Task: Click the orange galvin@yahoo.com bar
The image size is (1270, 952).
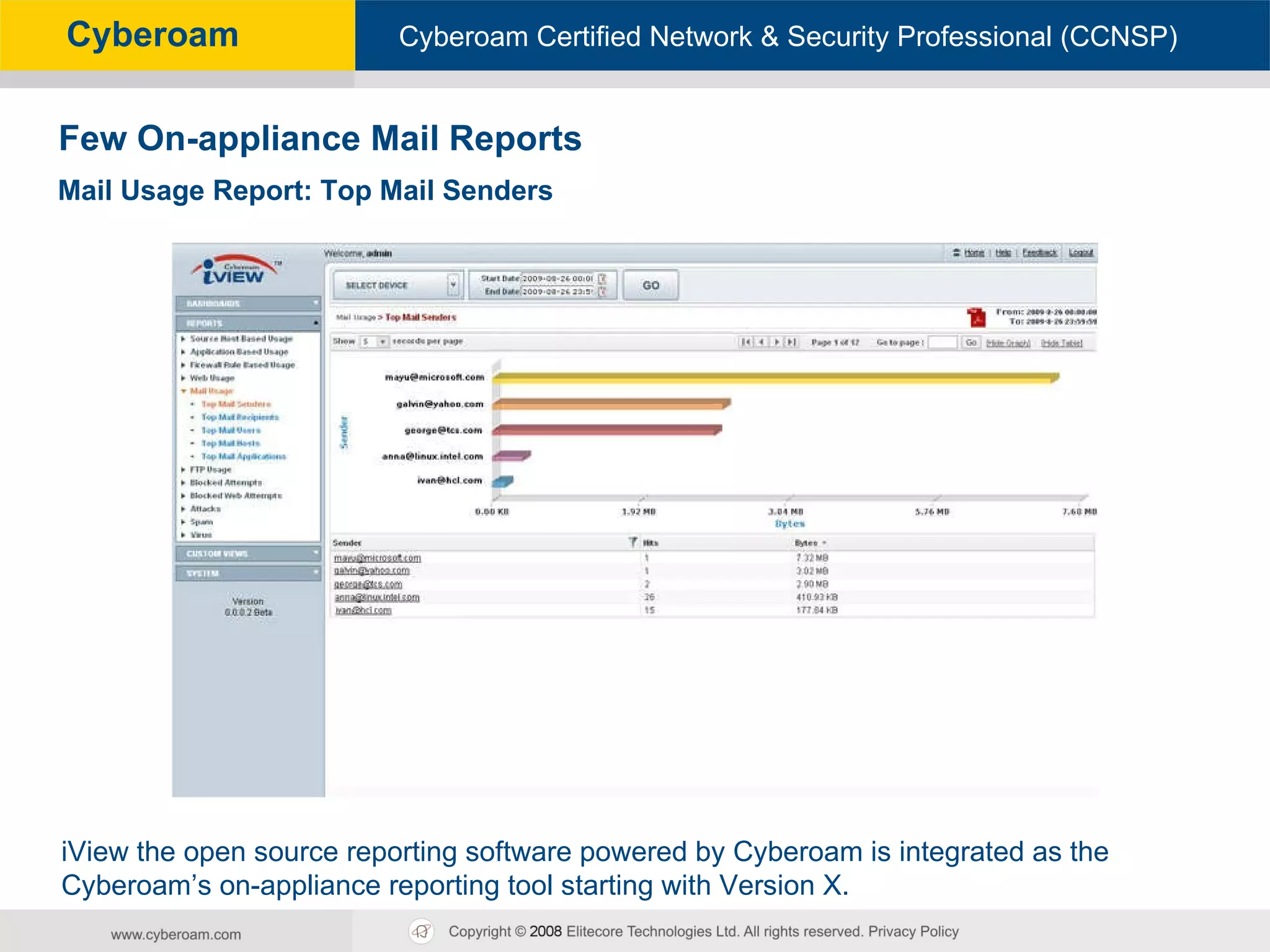Action: coord(611,404)
